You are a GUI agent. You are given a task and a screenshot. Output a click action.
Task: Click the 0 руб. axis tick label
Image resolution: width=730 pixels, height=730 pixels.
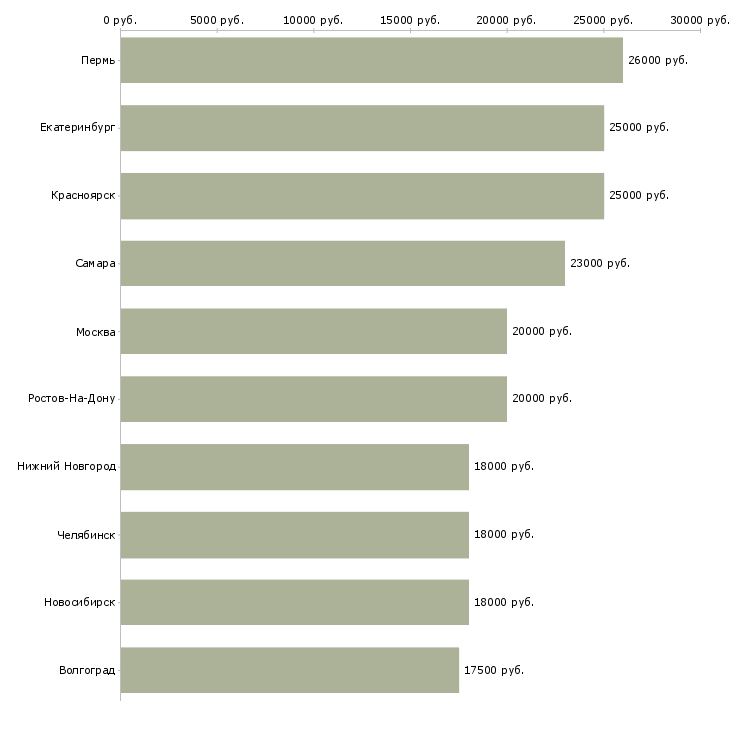coord(120,20)
